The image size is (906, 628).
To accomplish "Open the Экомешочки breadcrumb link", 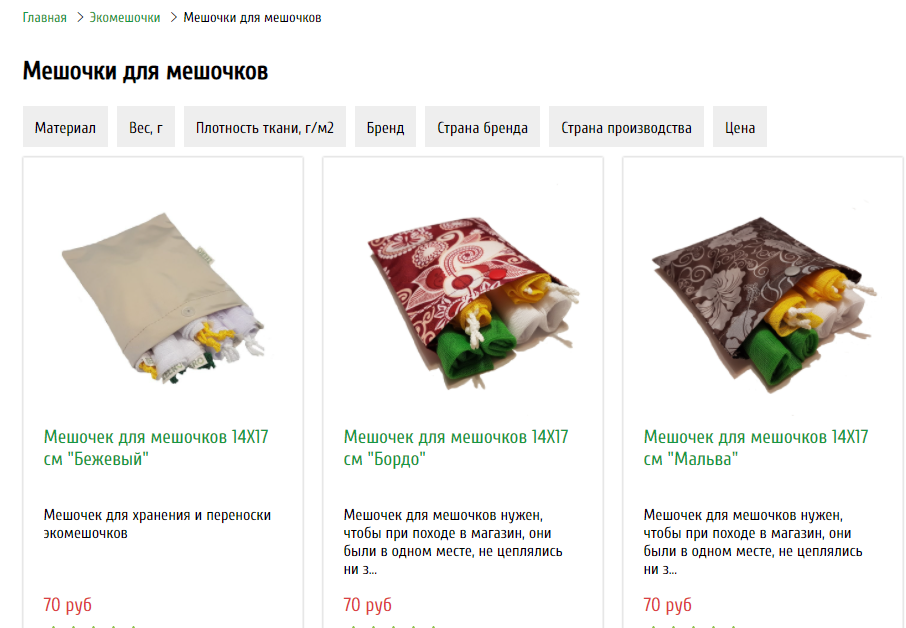I will 125,18.
